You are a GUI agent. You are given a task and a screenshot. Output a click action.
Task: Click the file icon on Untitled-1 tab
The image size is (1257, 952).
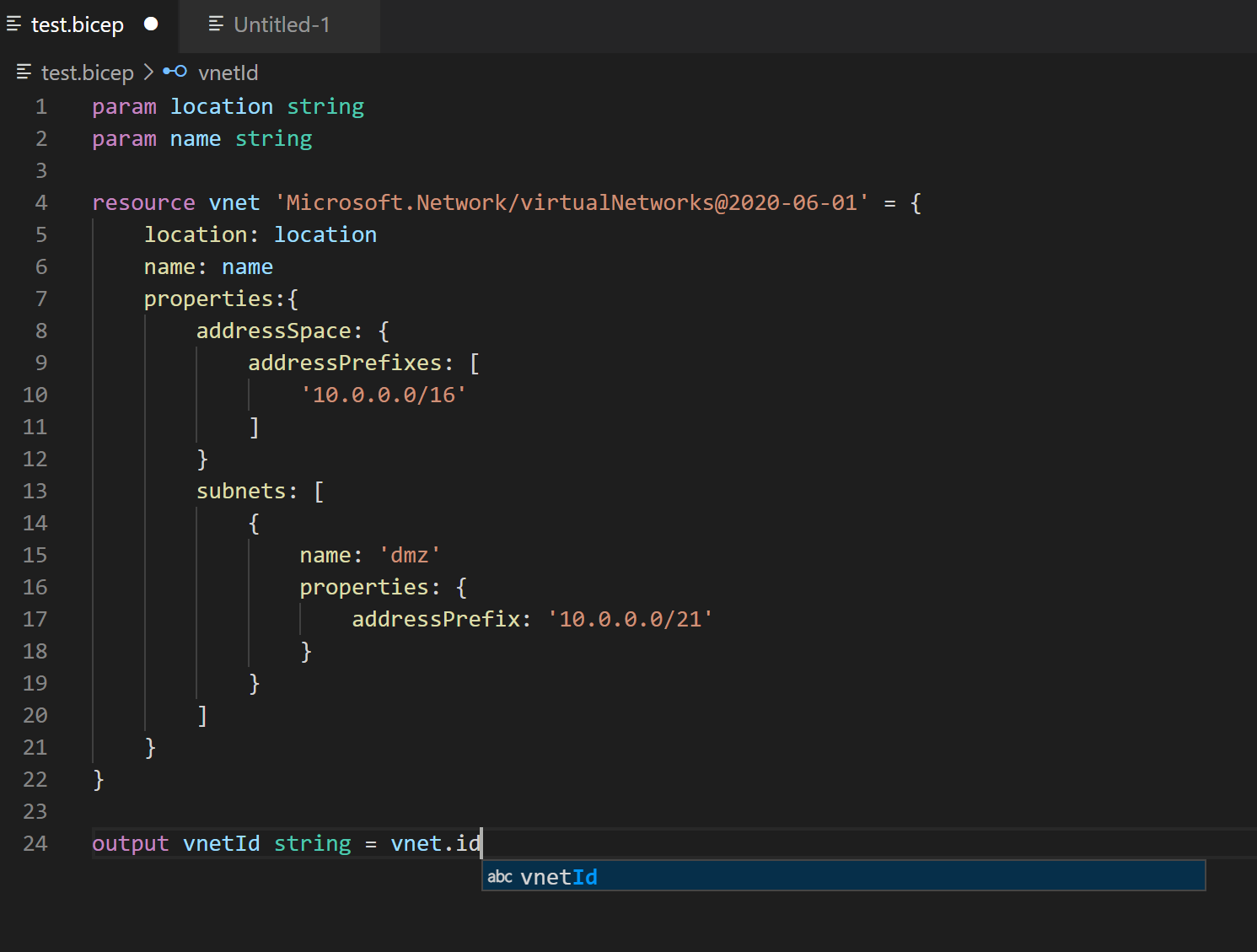(216, 24)
